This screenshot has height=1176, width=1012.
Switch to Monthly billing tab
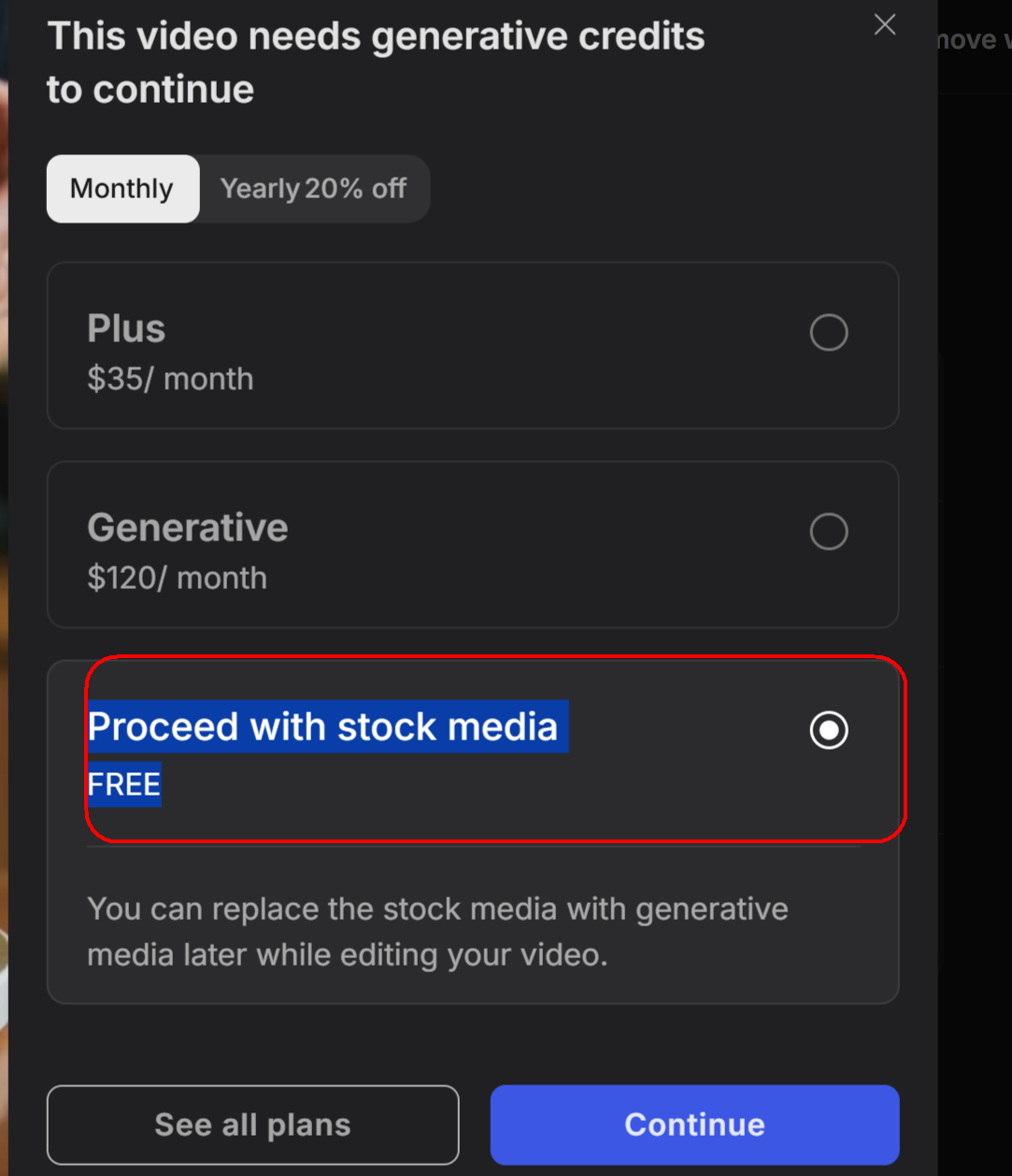122,189
